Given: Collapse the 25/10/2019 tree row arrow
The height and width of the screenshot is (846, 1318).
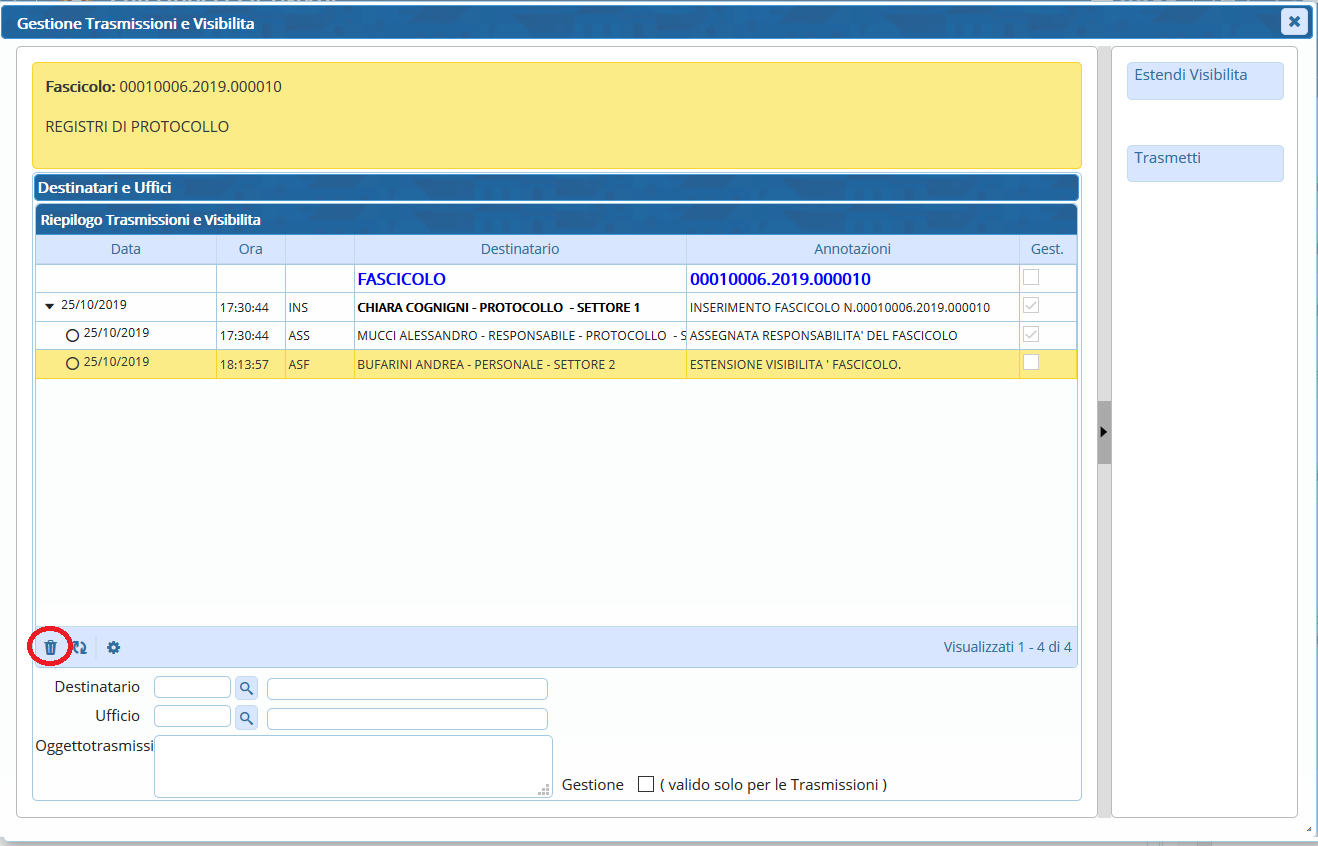Looking at the screenshot, I should click(50, 306).
